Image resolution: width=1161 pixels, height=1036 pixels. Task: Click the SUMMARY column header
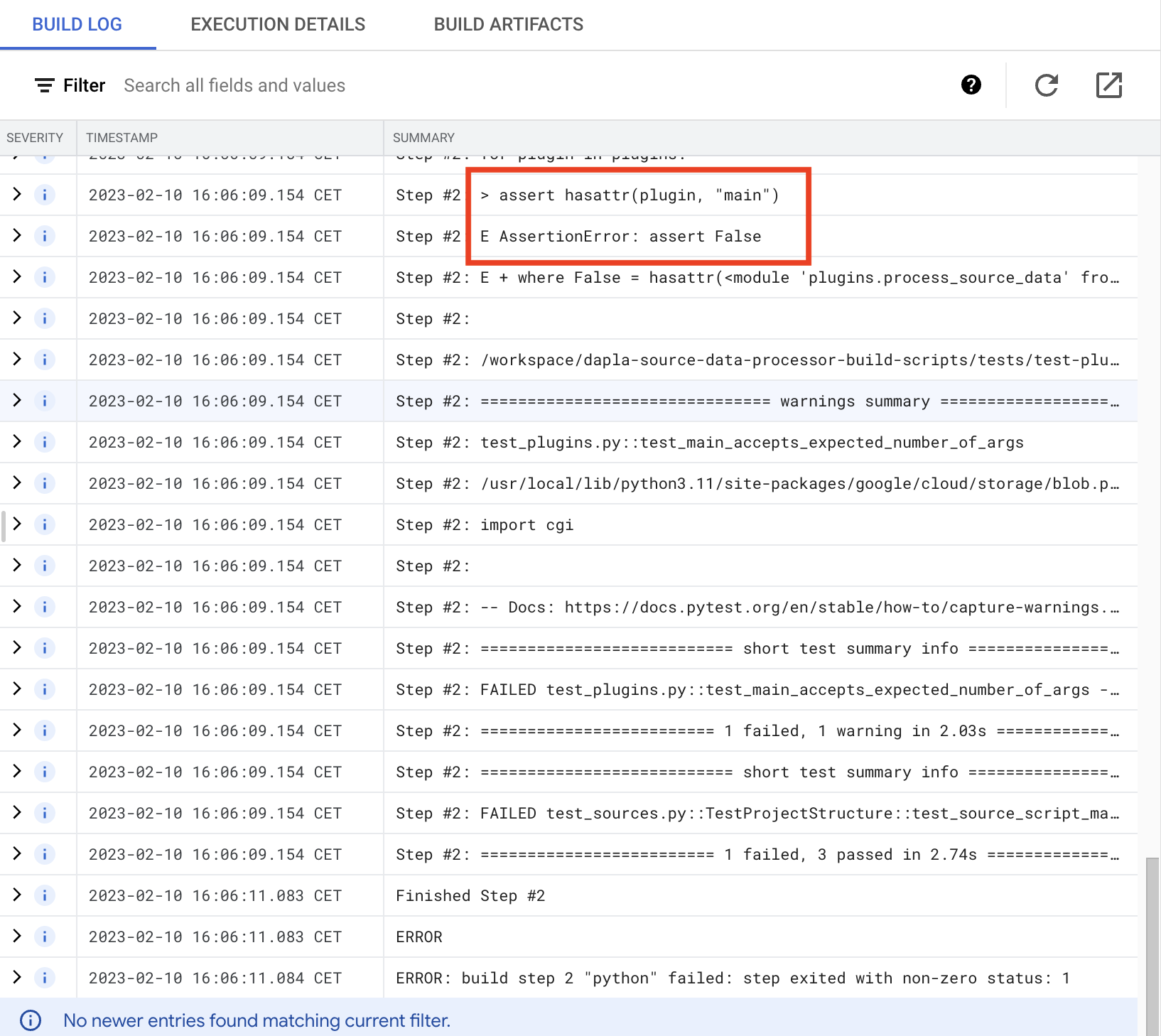coord(423,138)
